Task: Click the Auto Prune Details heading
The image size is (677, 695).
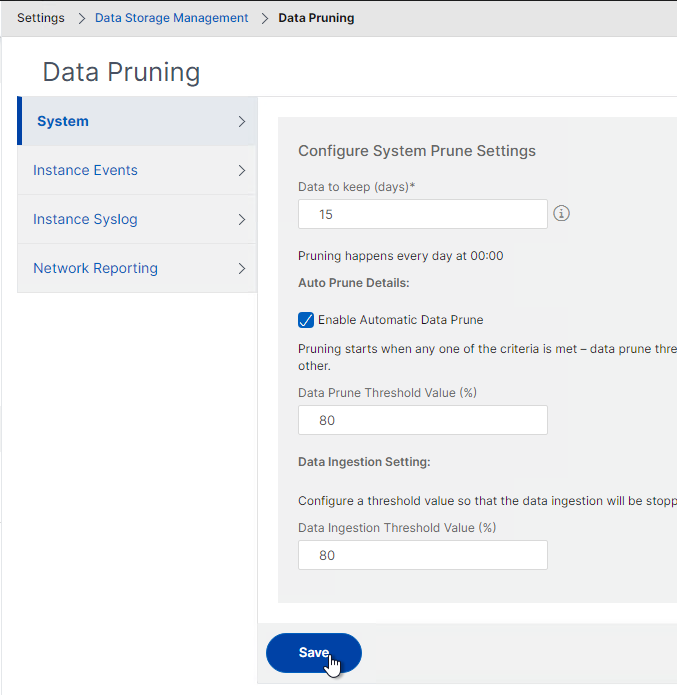Action: click(x=353, y=283)
